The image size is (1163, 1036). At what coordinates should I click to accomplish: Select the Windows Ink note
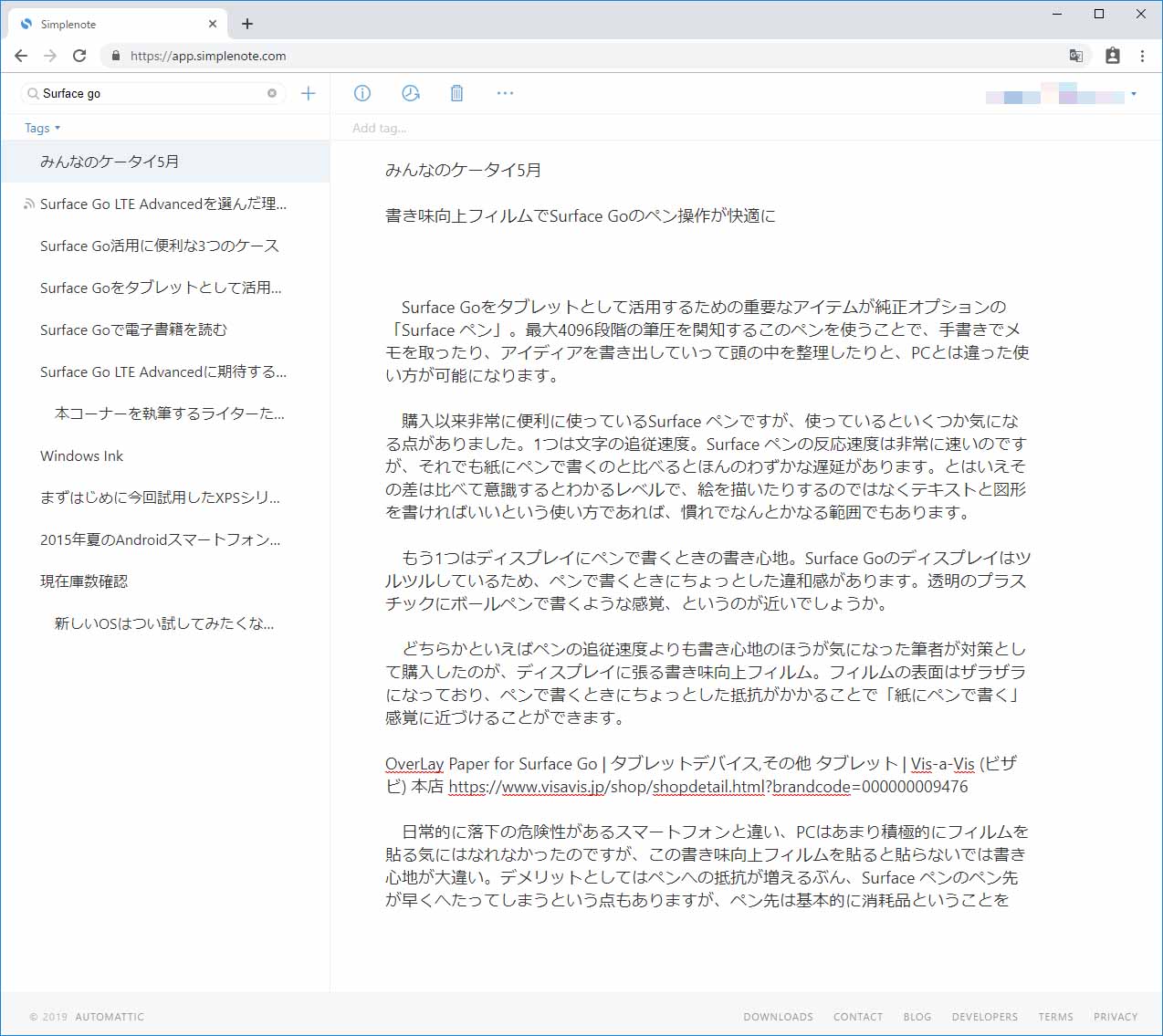coord(81,455)
